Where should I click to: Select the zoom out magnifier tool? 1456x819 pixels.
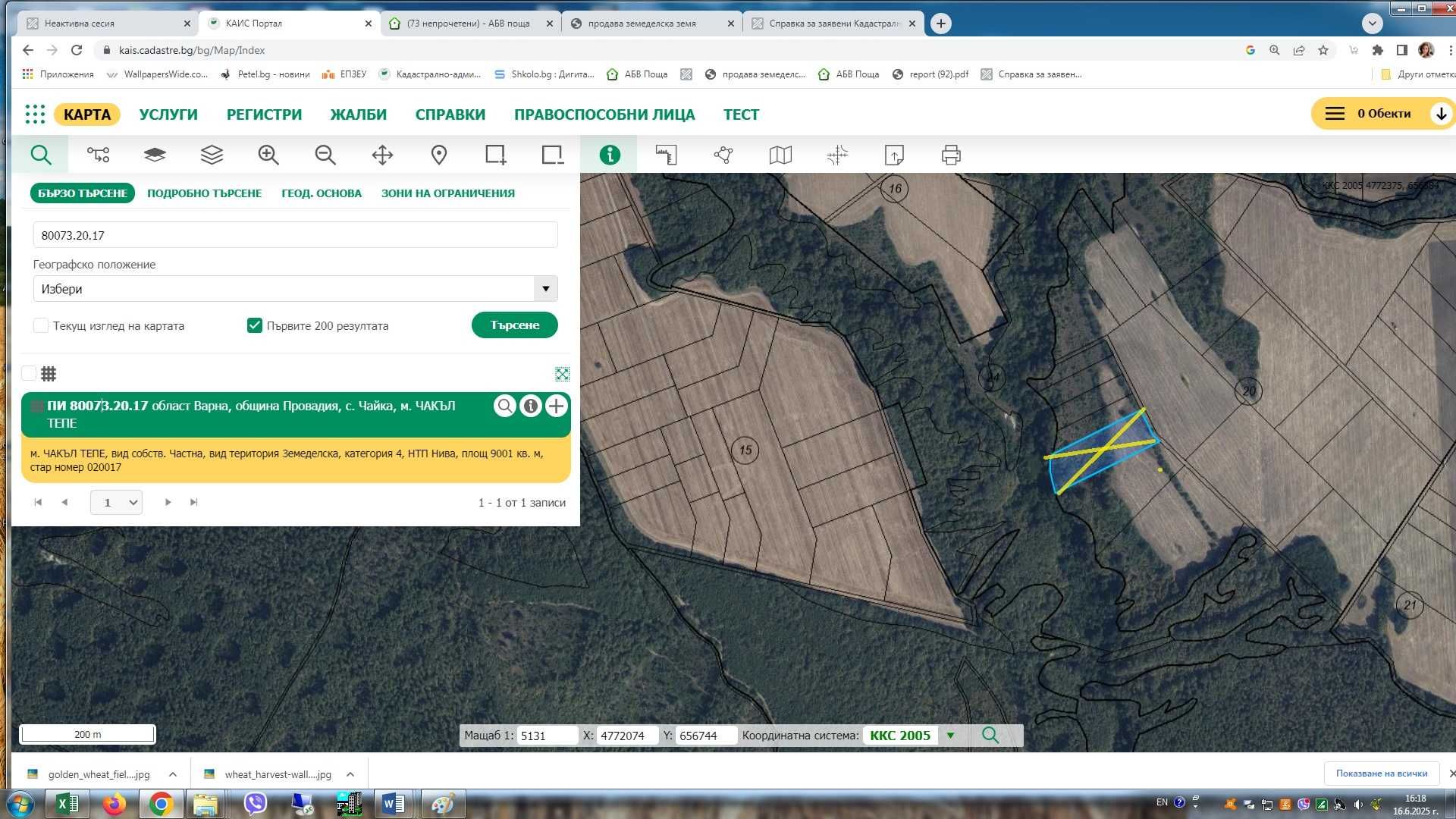click(325, 155)
